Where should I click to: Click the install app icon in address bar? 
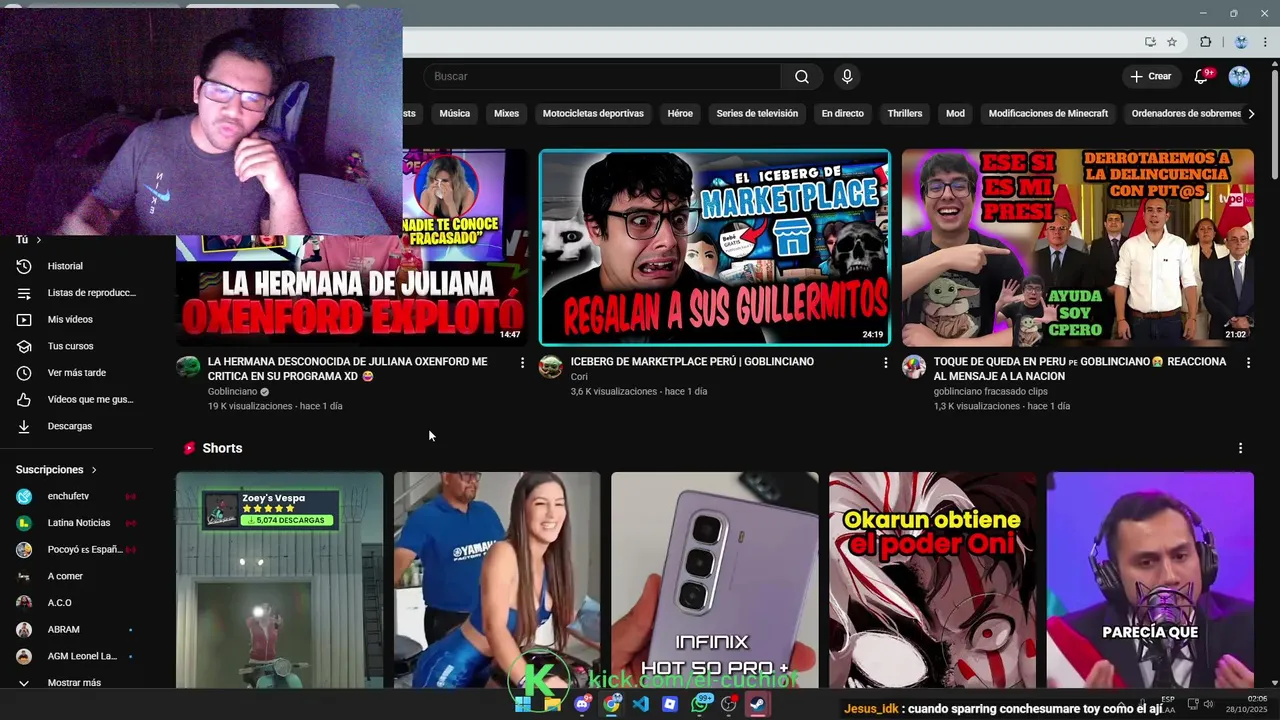[1150, 42]
